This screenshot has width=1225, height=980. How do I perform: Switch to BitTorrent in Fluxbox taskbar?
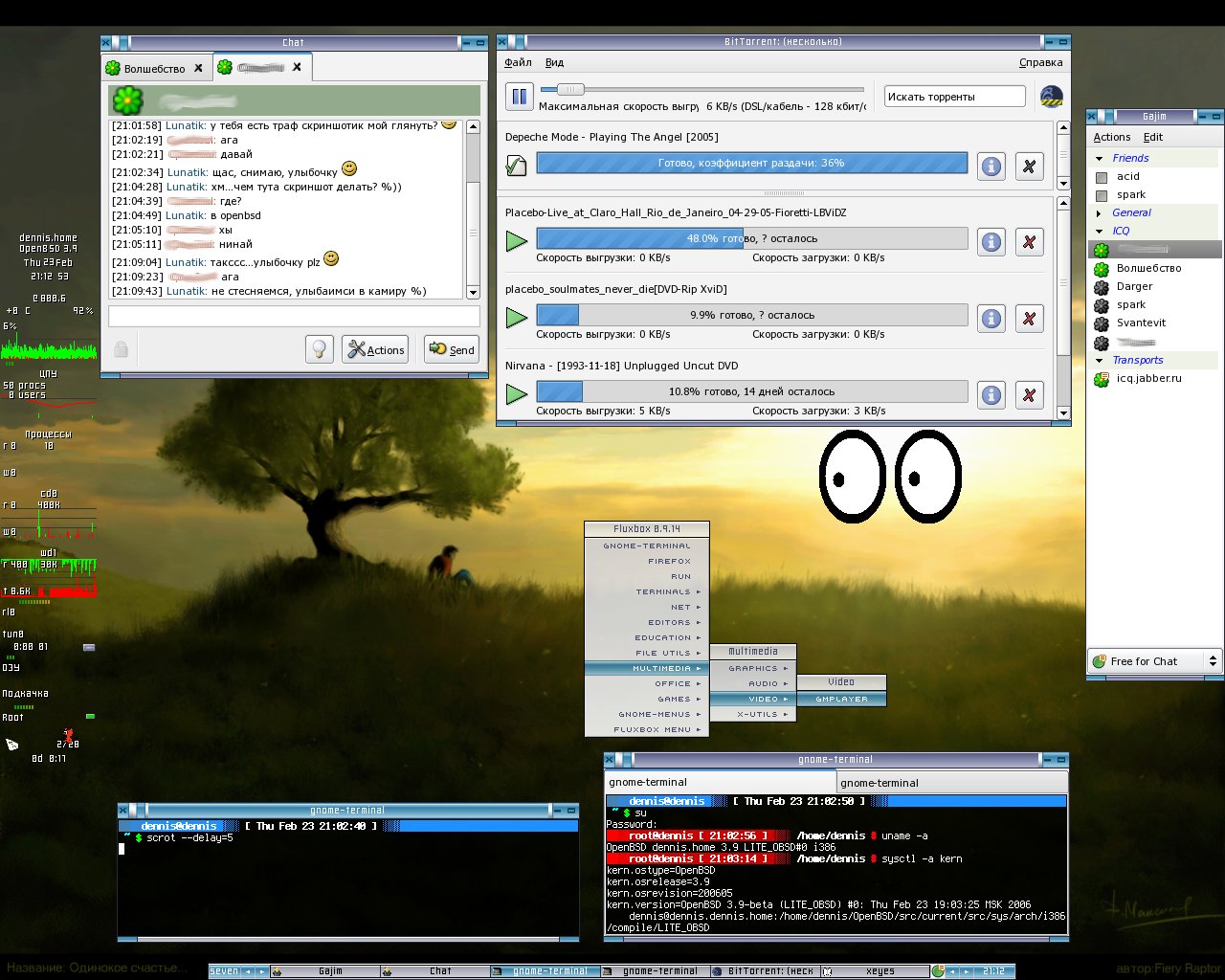764,970
